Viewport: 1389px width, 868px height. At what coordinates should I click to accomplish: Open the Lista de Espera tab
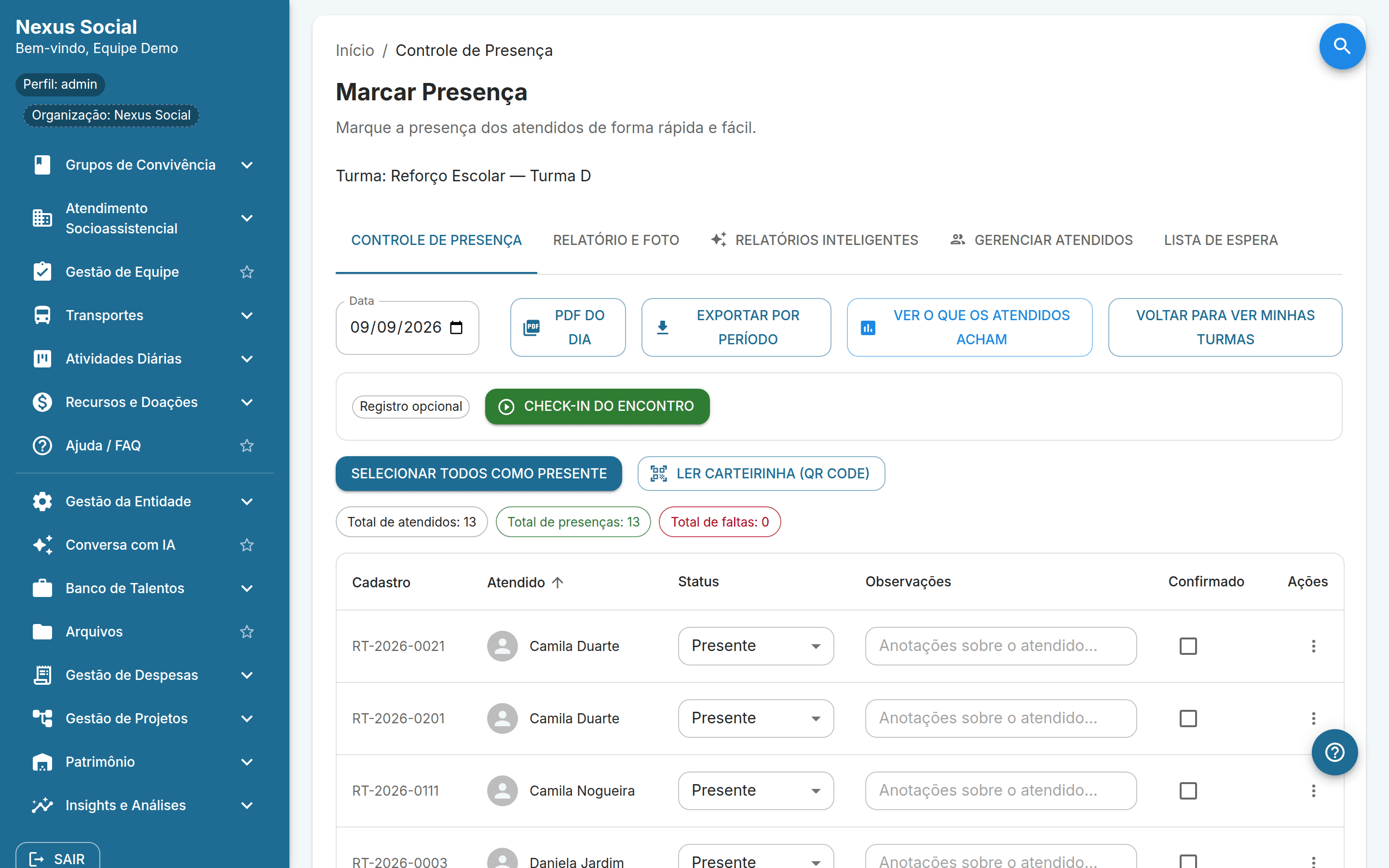click(1220, 240)
